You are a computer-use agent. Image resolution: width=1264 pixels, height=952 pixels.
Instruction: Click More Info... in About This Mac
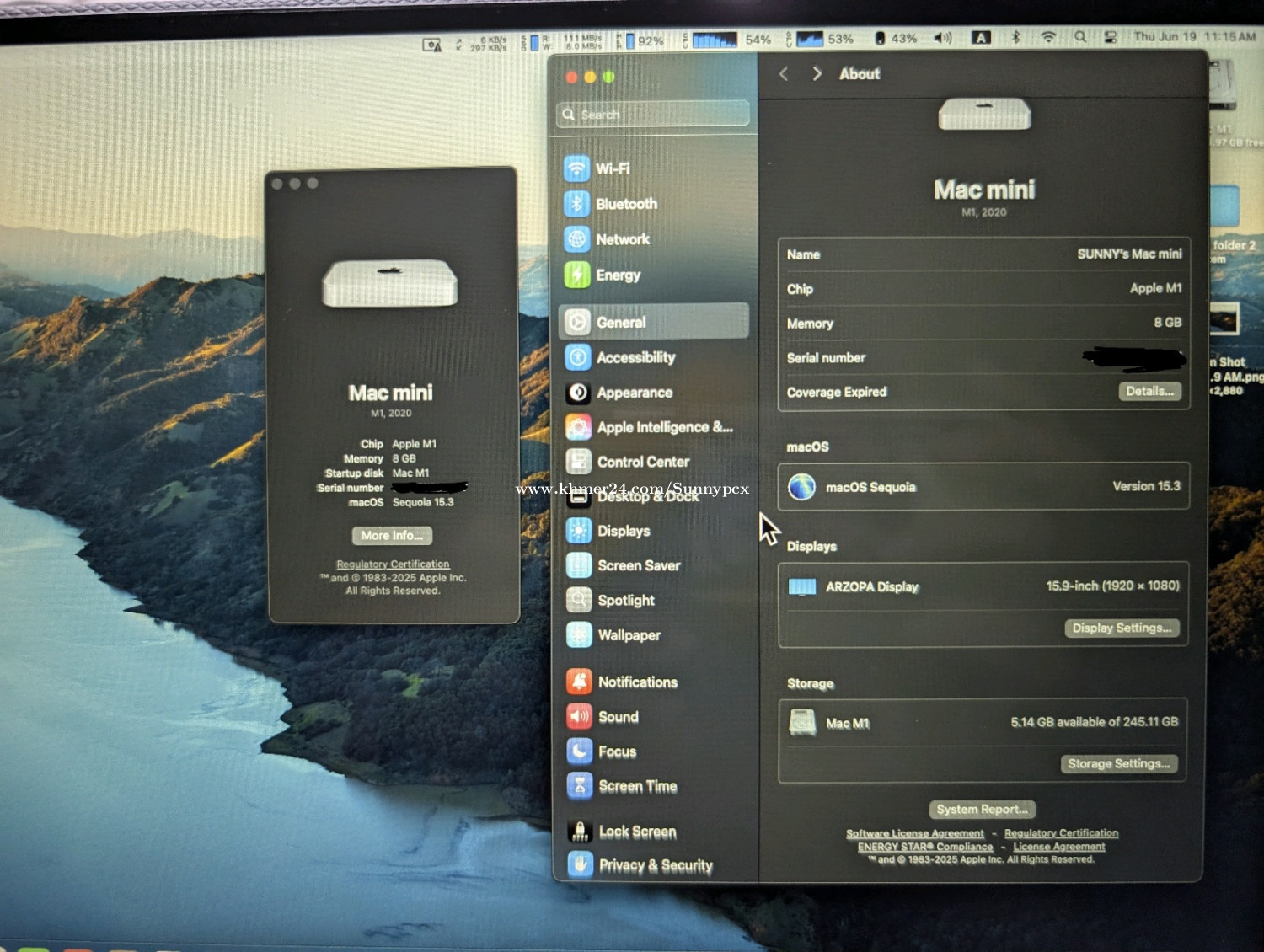392,535
